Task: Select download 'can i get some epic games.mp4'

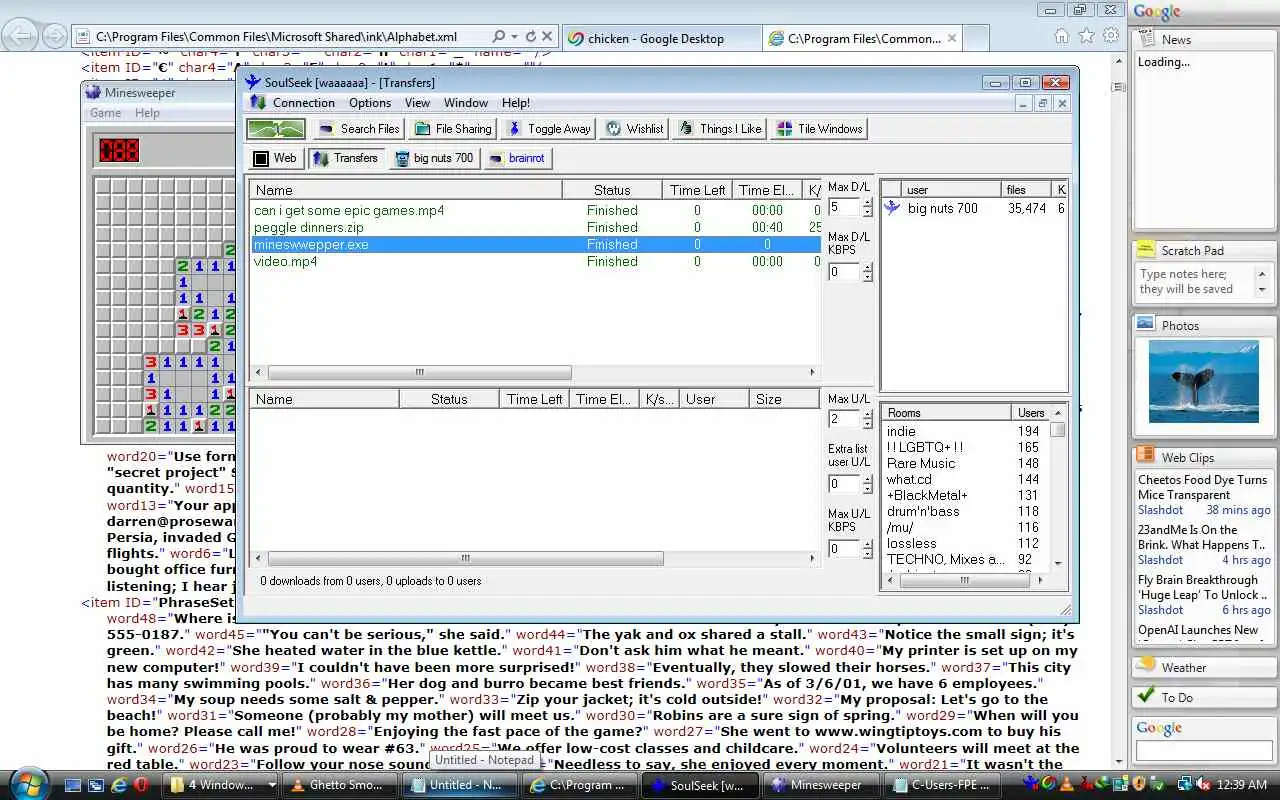Action: click(535, 211)
